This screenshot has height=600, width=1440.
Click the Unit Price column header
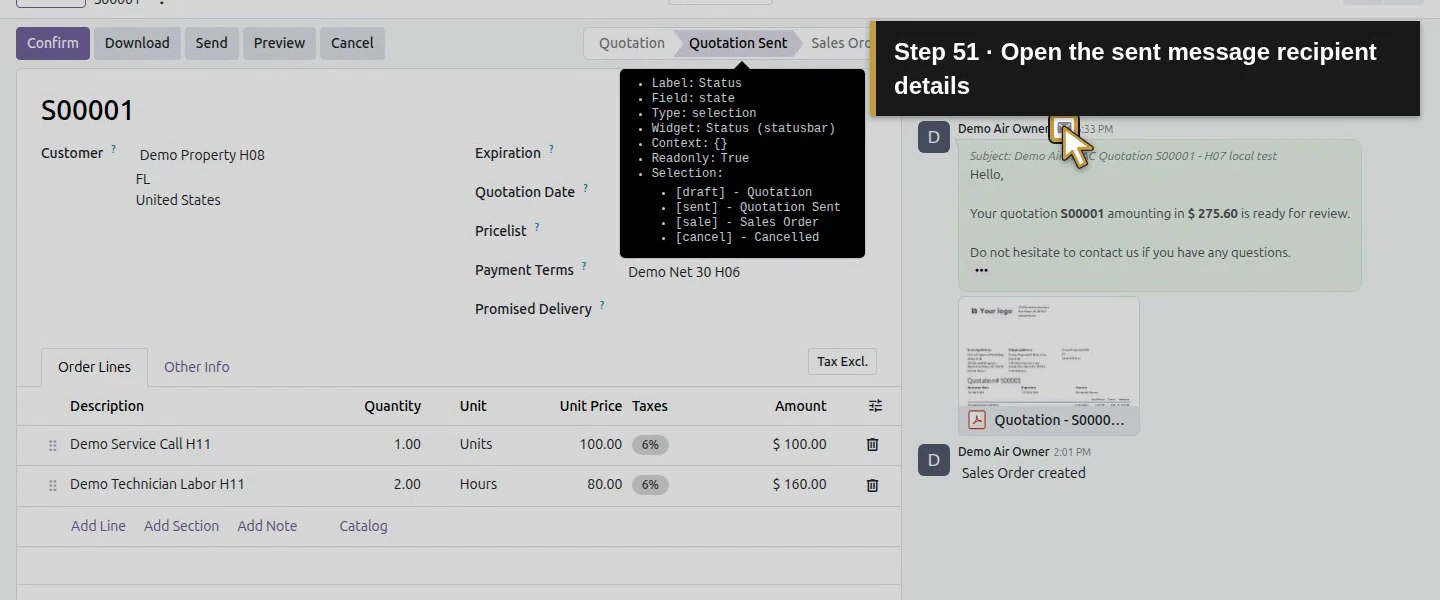click(590, 406)
